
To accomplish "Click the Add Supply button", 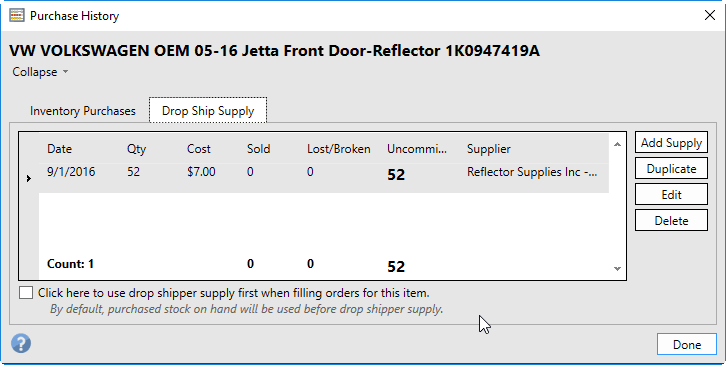I will click(x=671, y=143).
